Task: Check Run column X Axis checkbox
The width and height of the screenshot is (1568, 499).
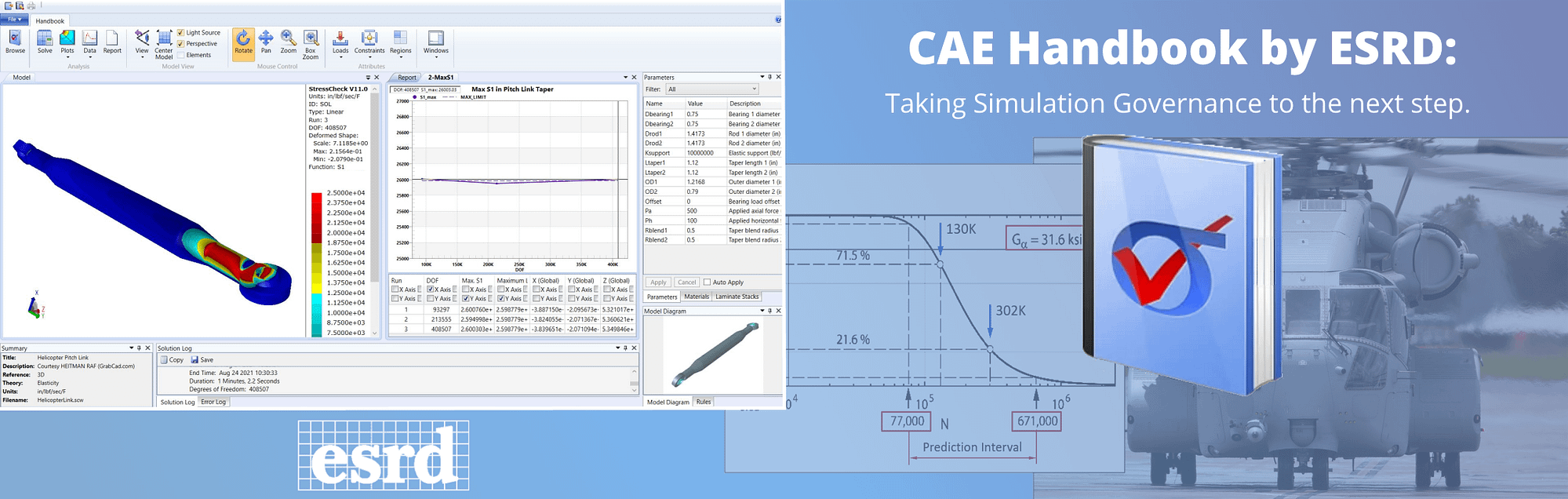Action: tap(395, 290)
